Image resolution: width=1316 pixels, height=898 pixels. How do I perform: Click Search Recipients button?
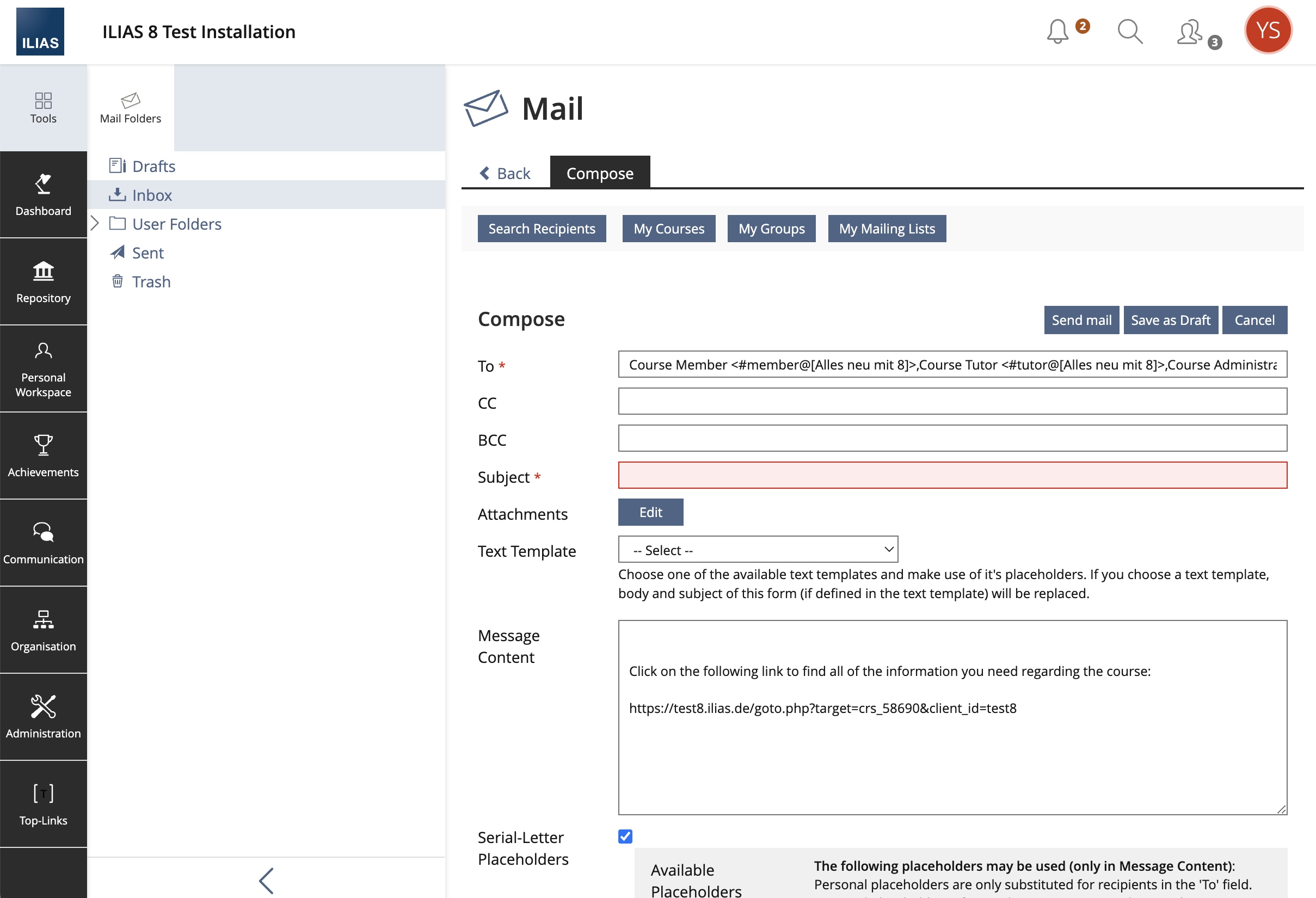pyautogui.click(x=542, y=229)
